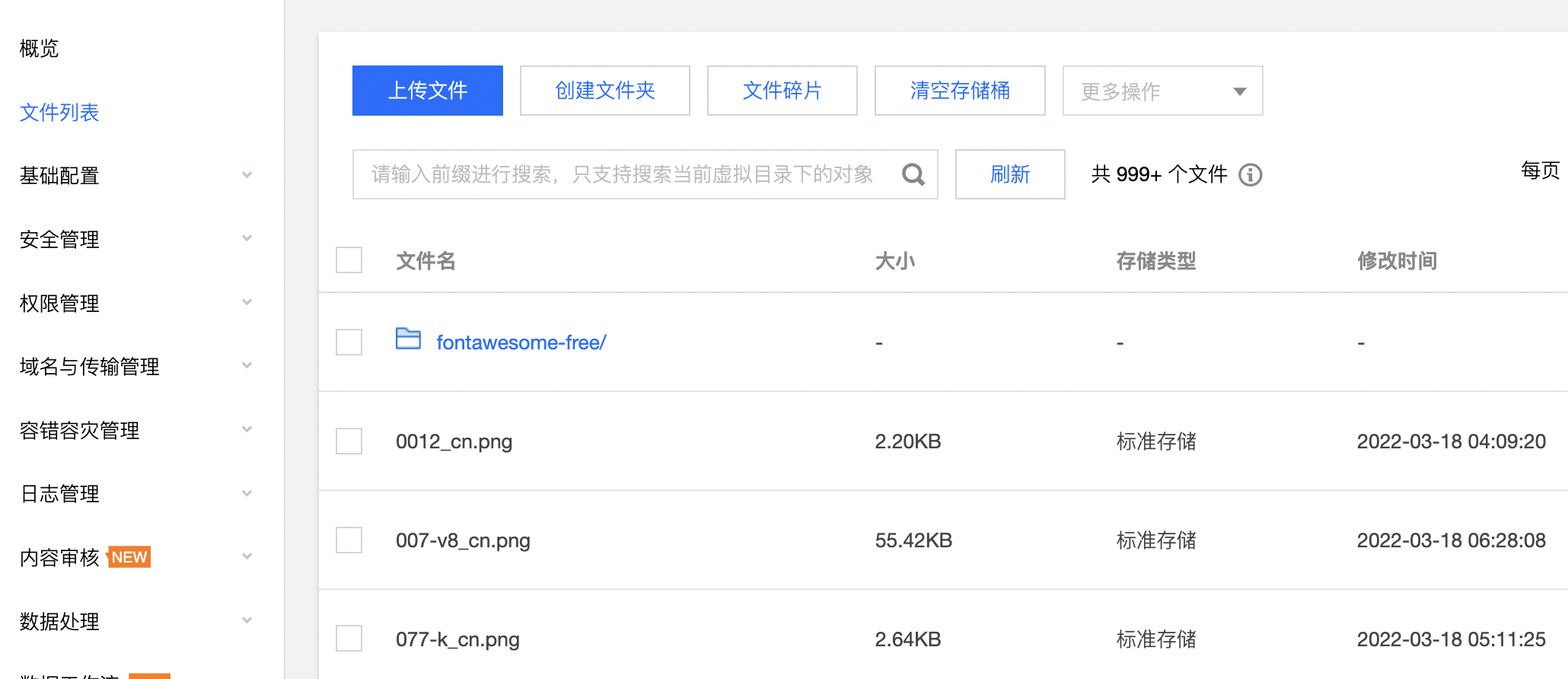
Task: Select the 0012_cn.png row checkbox
Action: pos(349,441)
